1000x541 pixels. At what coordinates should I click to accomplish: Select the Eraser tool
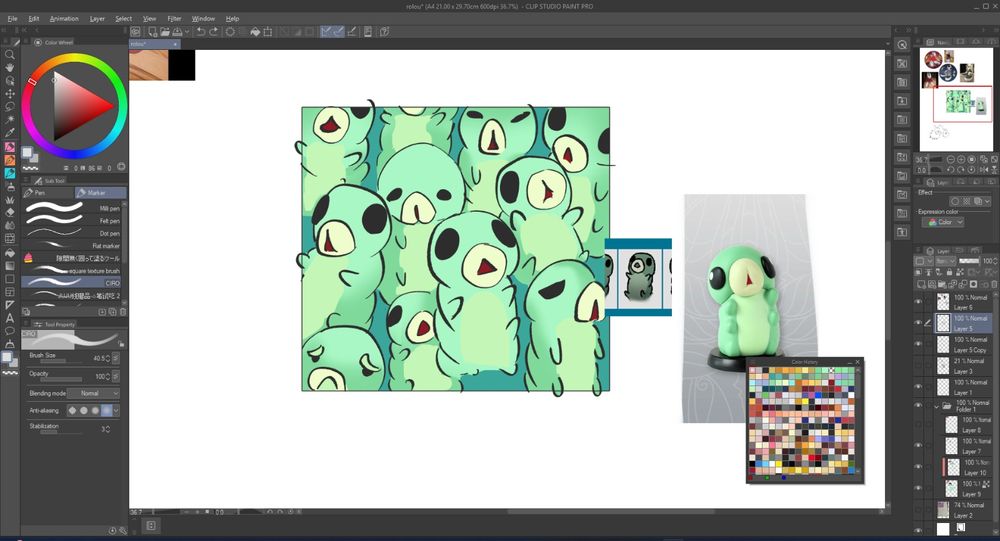point(10,212)
